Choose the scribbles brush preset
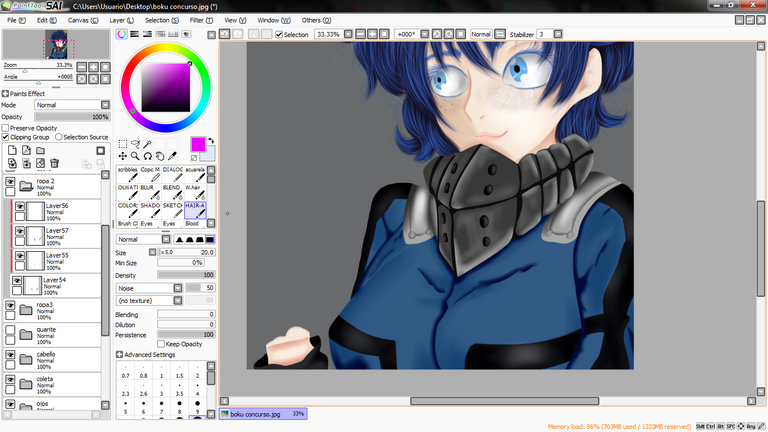 click(x=127, y=174)
